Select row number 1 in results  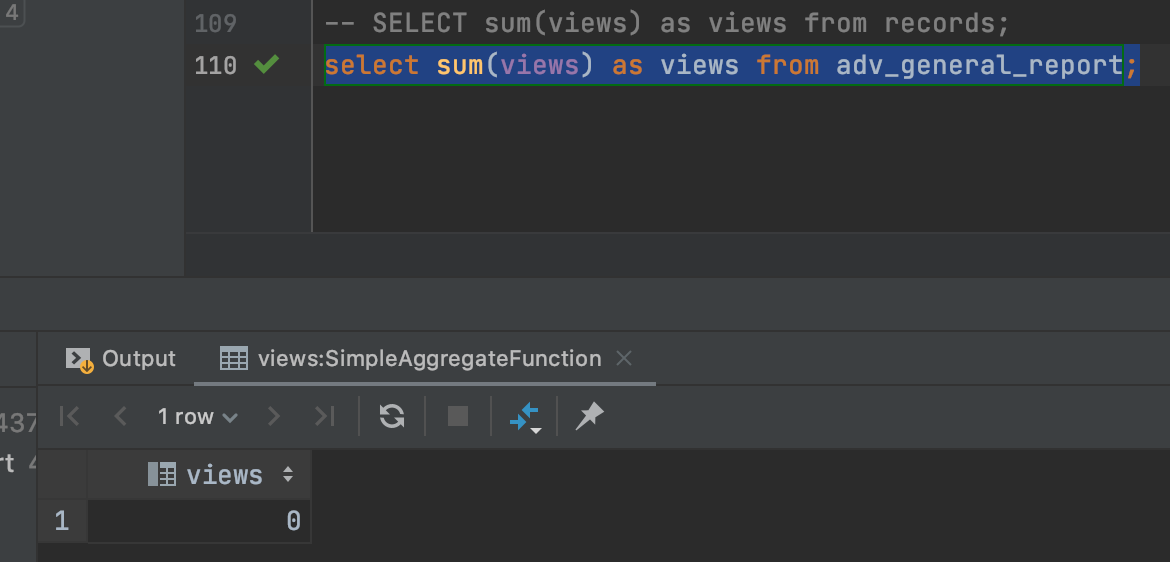(x=62, y=521)
